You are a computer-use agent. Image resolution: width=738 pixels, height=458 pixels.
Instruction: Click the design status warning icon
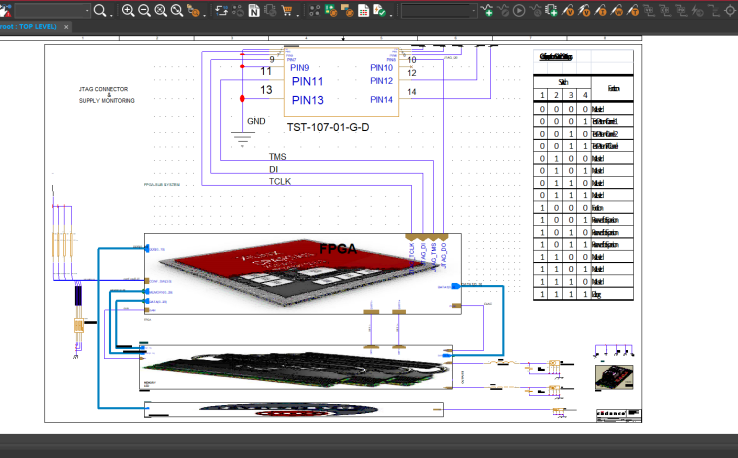coord(5,10)
